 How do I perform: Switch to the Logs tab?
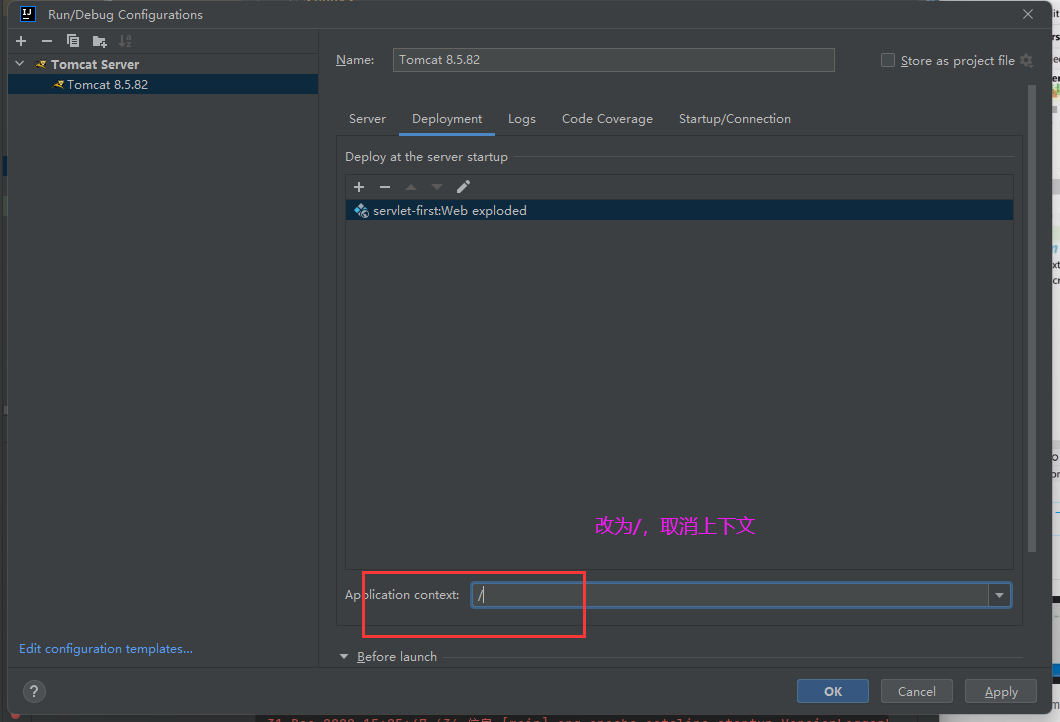click(521, 119)
